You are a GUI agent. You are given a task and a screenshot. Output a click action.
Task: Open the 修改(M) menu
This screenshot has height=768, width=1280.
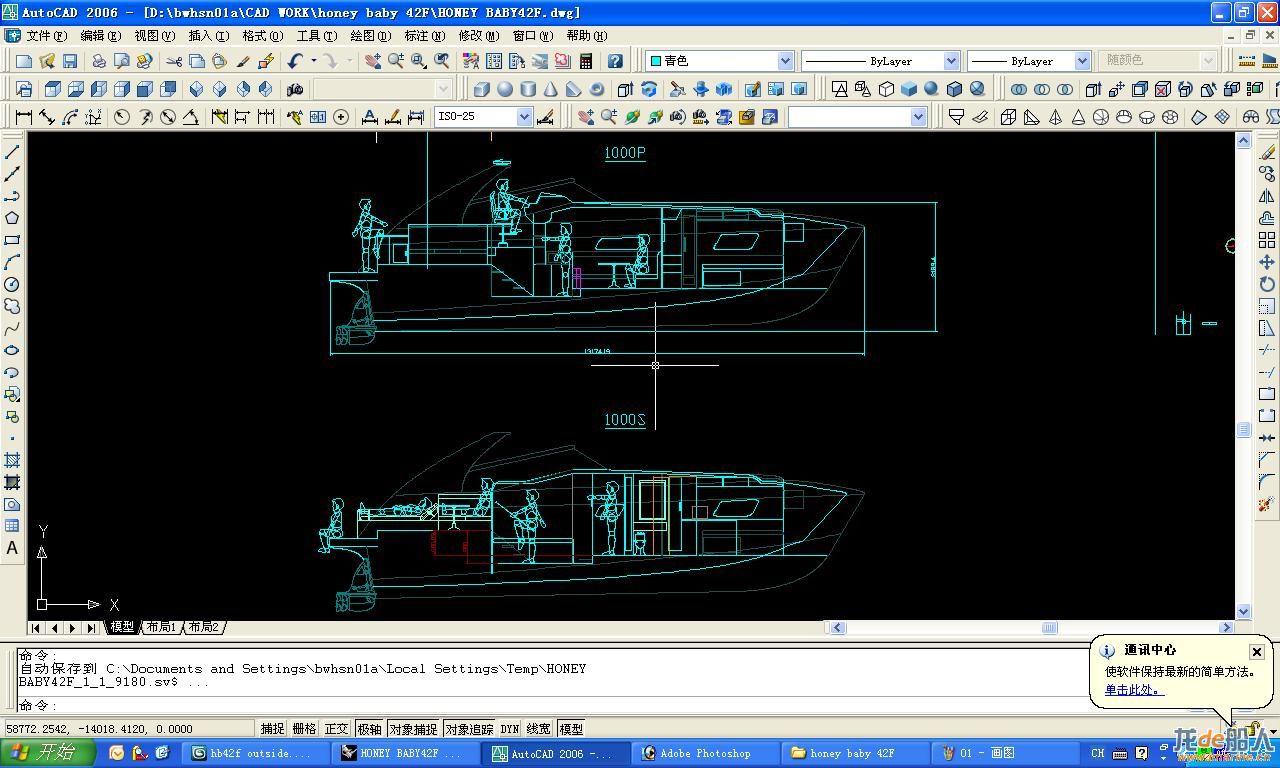pyautogui.click(x=479, y=35)
